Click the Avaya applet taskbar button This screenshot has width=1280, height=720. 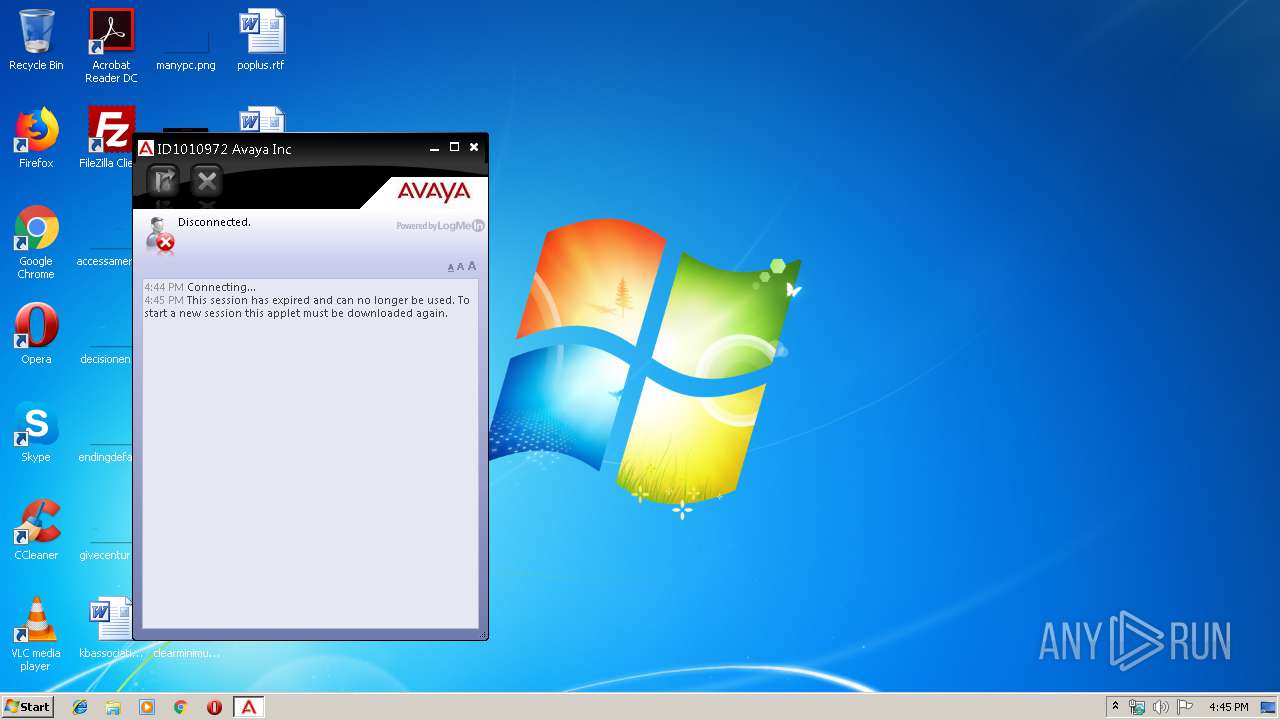(248, 707)
